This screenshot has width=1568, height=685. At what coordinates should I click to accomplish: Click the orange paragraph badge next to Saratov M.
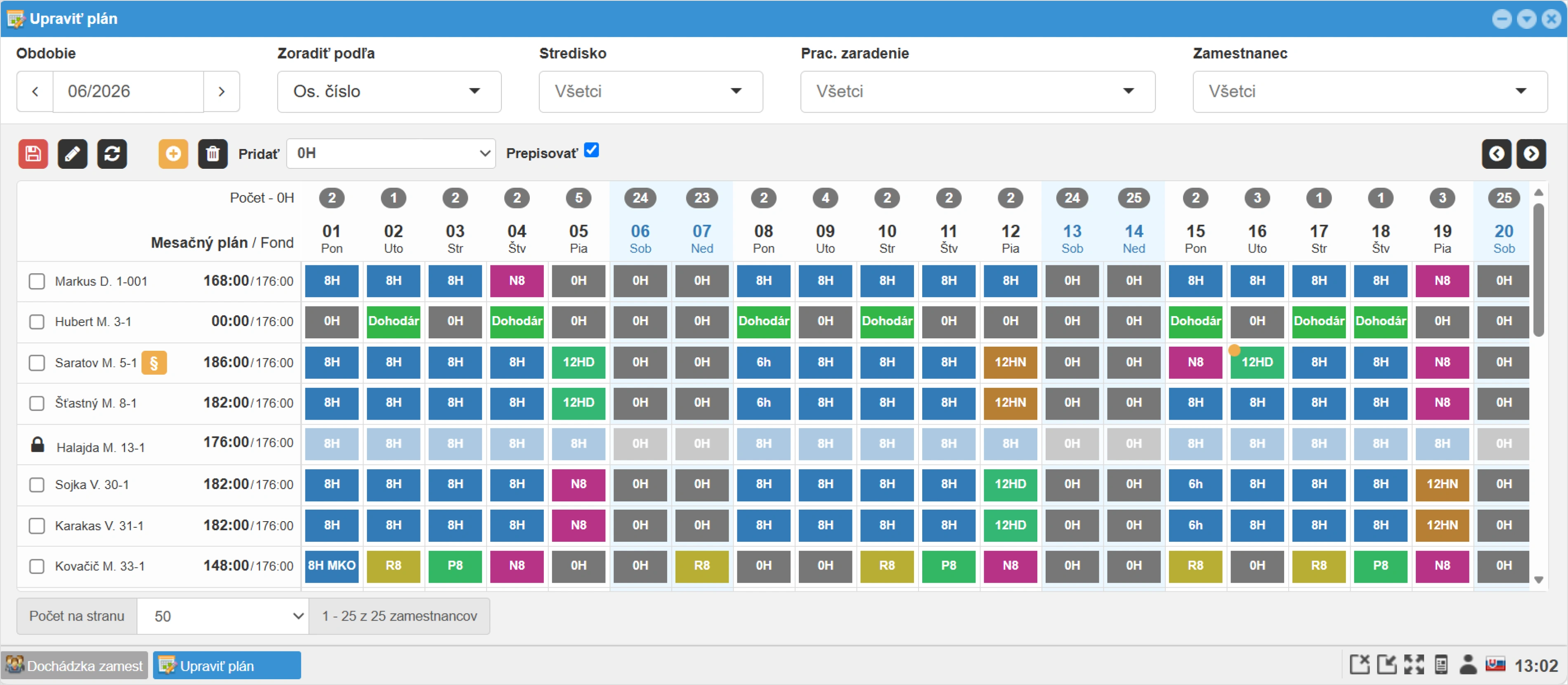(154, 363)
